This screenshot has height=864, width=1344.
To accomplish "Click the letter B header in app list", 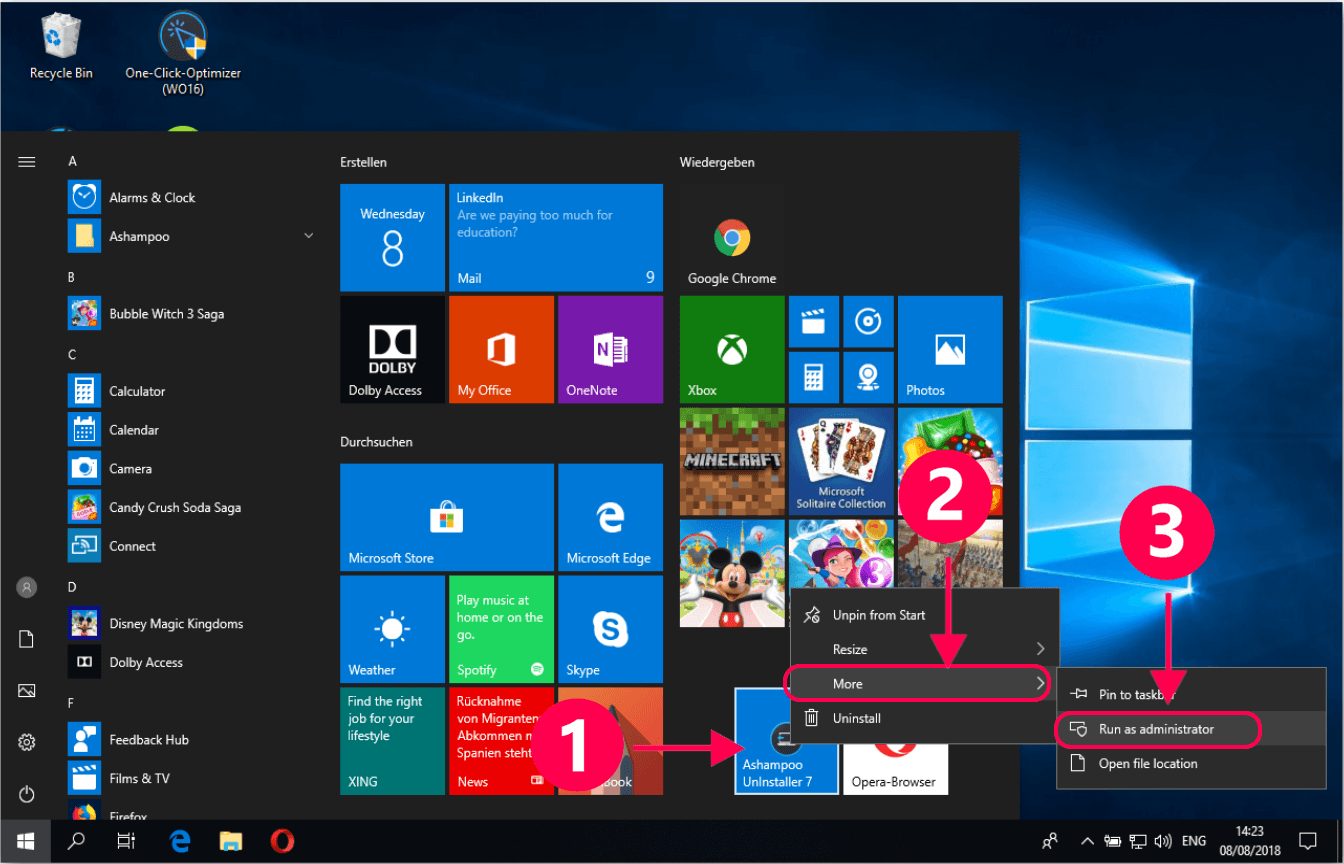I will pos(72,277).
